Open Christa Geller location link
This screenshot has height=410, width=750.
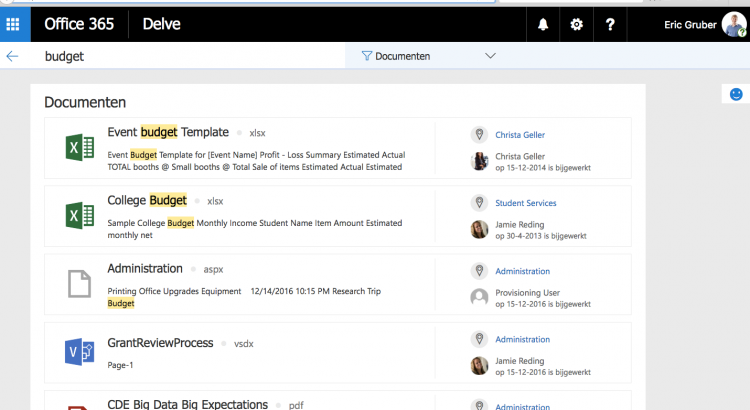[x=520, y=135]
